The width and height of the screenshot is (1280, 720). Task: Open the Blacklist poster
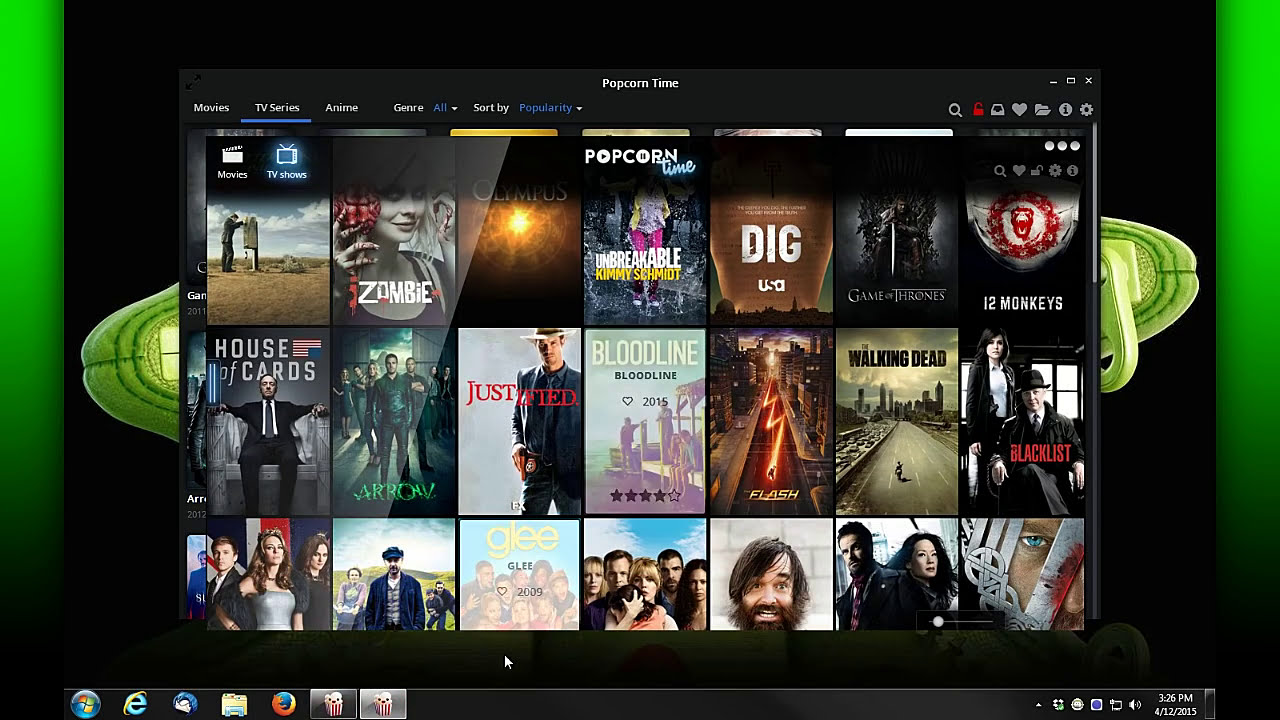point(1022,421)
